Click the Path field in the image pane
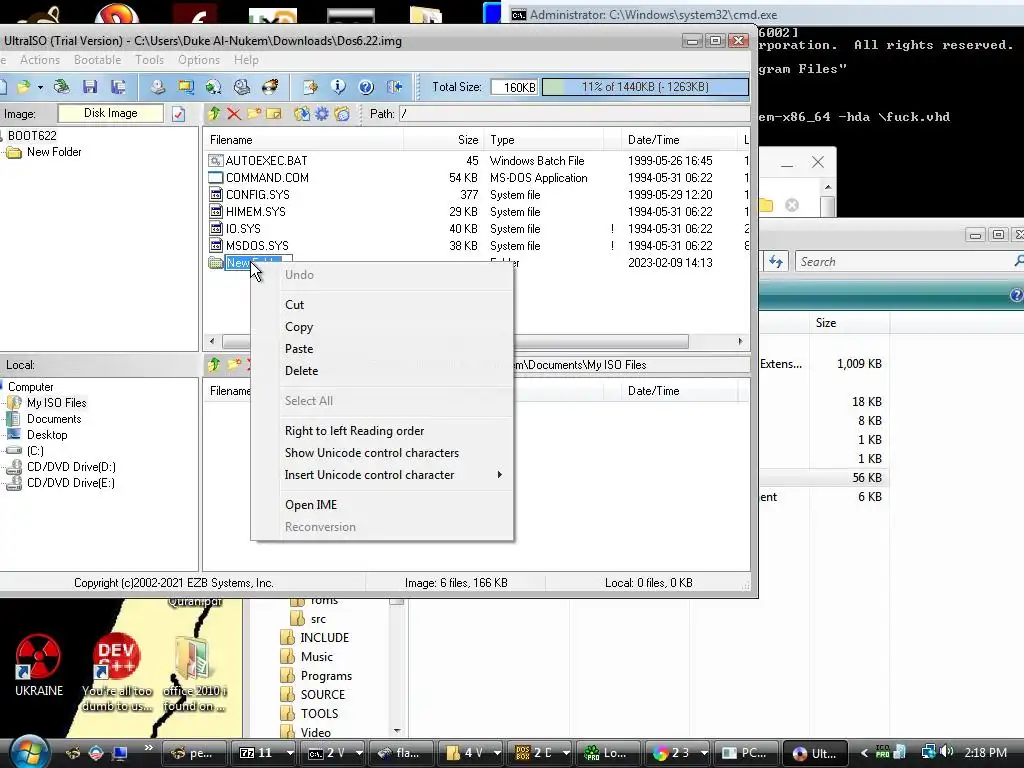The height and width of the screenshot is (768, 1024). (573, 114)
